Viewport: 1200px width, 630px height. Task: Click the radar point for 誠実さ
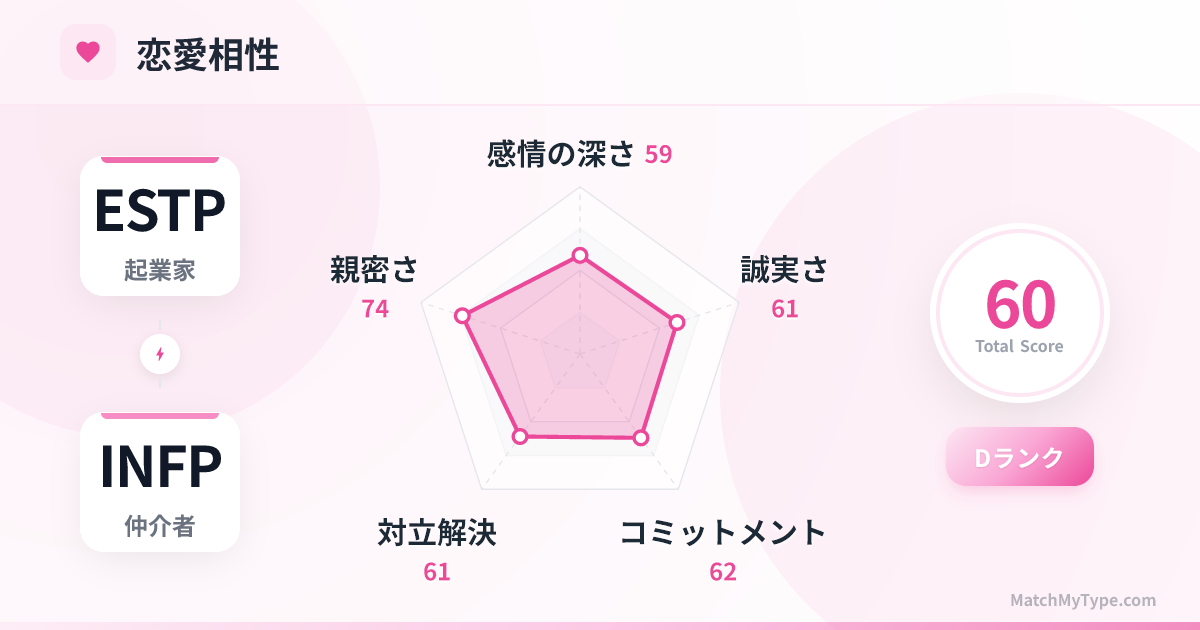click(676, 322)
